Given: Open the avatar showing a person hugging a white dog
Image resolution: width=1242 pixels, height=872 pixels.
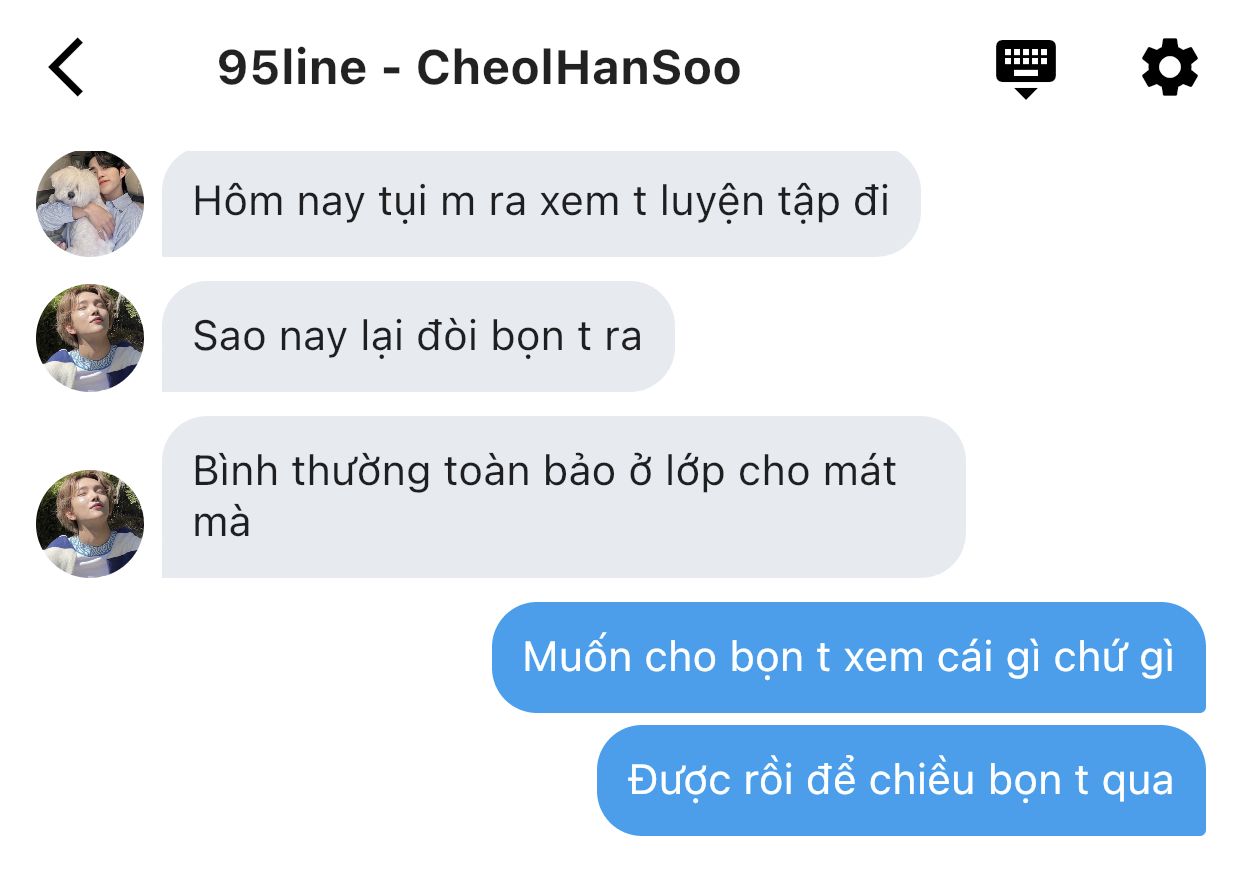Looking at the screenshot, I should pyautogui.click(x=90, y=204).
